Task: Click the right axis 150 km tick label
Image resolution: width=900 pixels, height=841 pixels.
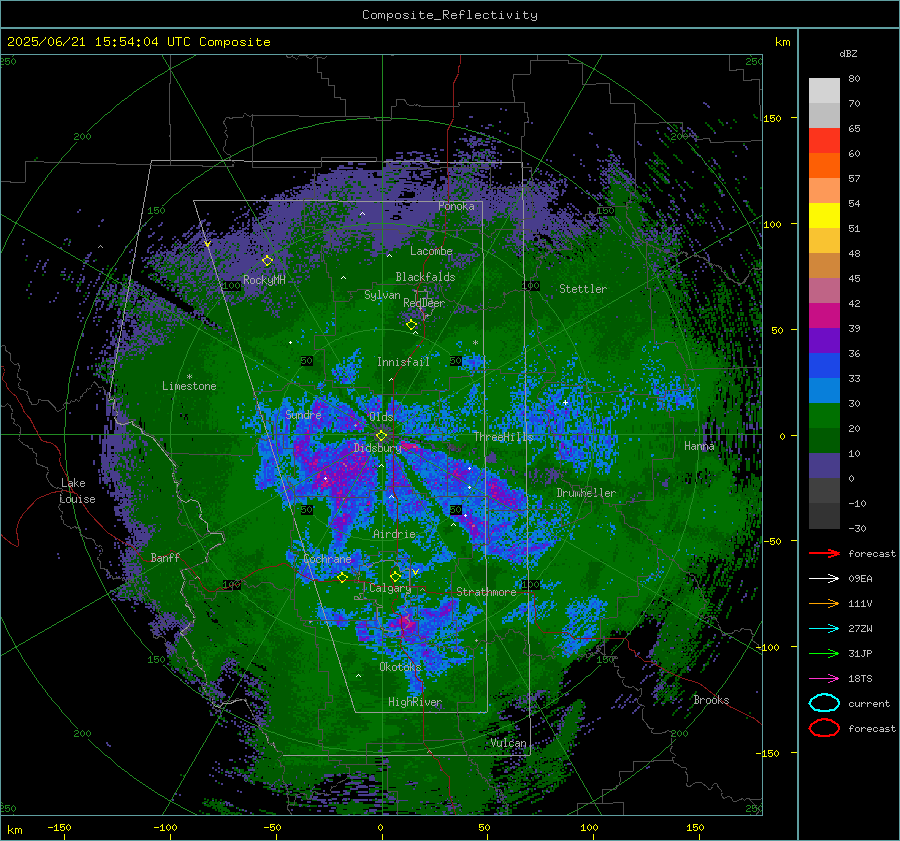Action: tap(772, 118)
